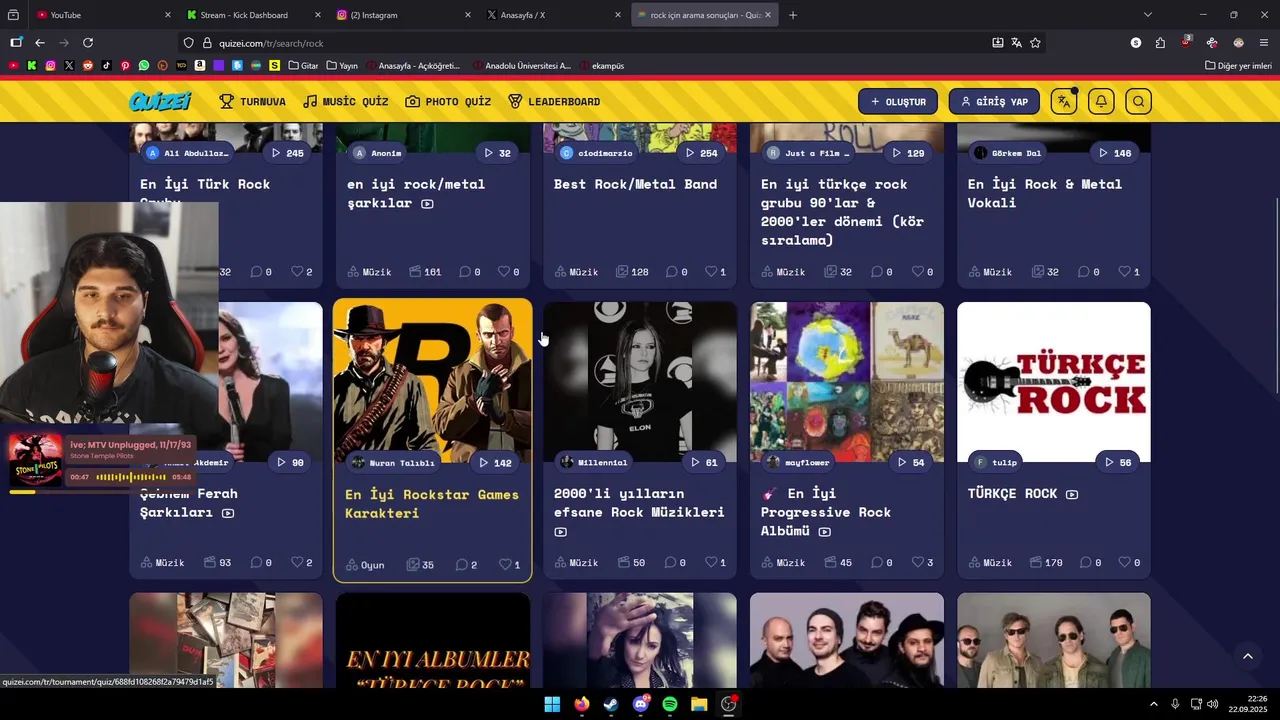
Task: Click the Oyun category tag on Rockstar card
Action: [366, 565]
